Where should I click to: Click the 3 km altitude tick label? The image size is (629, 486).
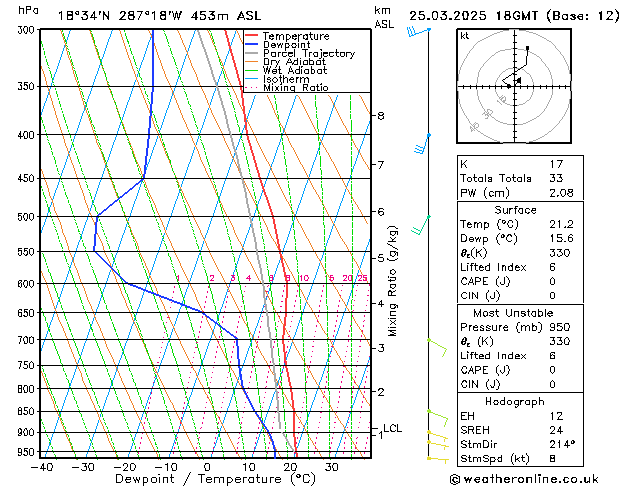click(x=381, y=348)
